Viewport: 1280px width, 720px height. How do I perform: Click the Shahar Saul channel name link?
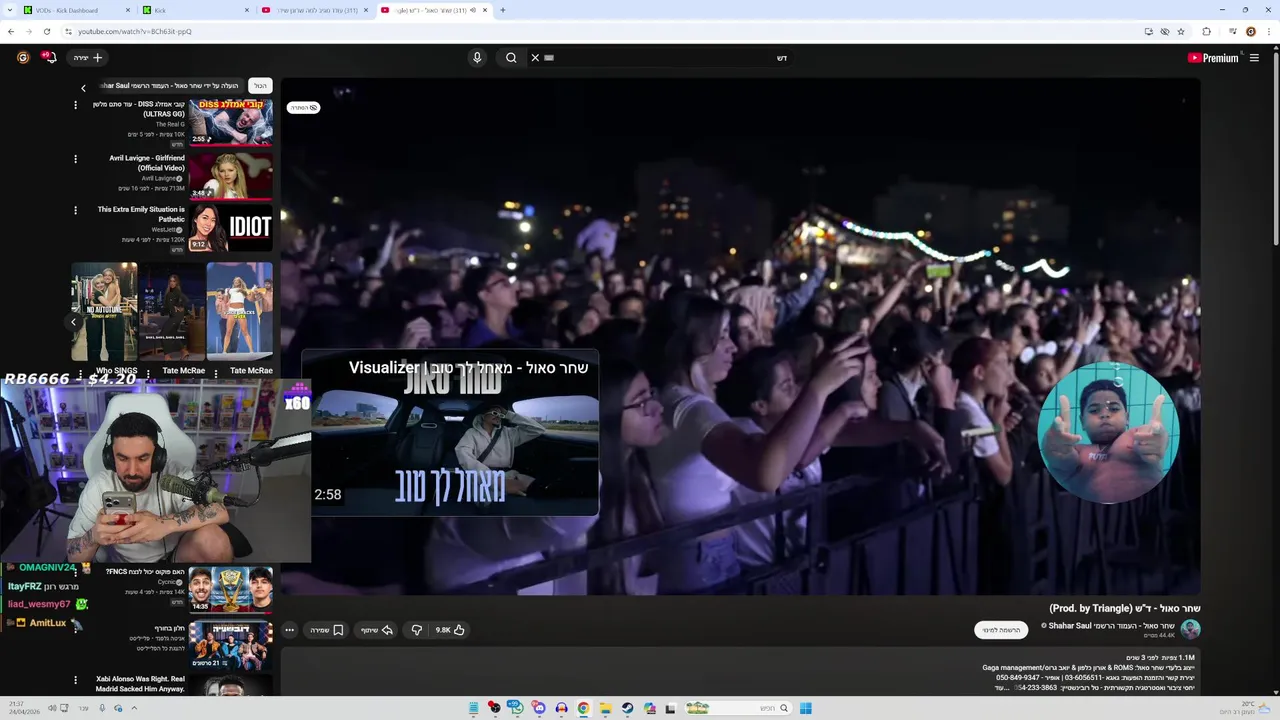tap(1111, 626)
